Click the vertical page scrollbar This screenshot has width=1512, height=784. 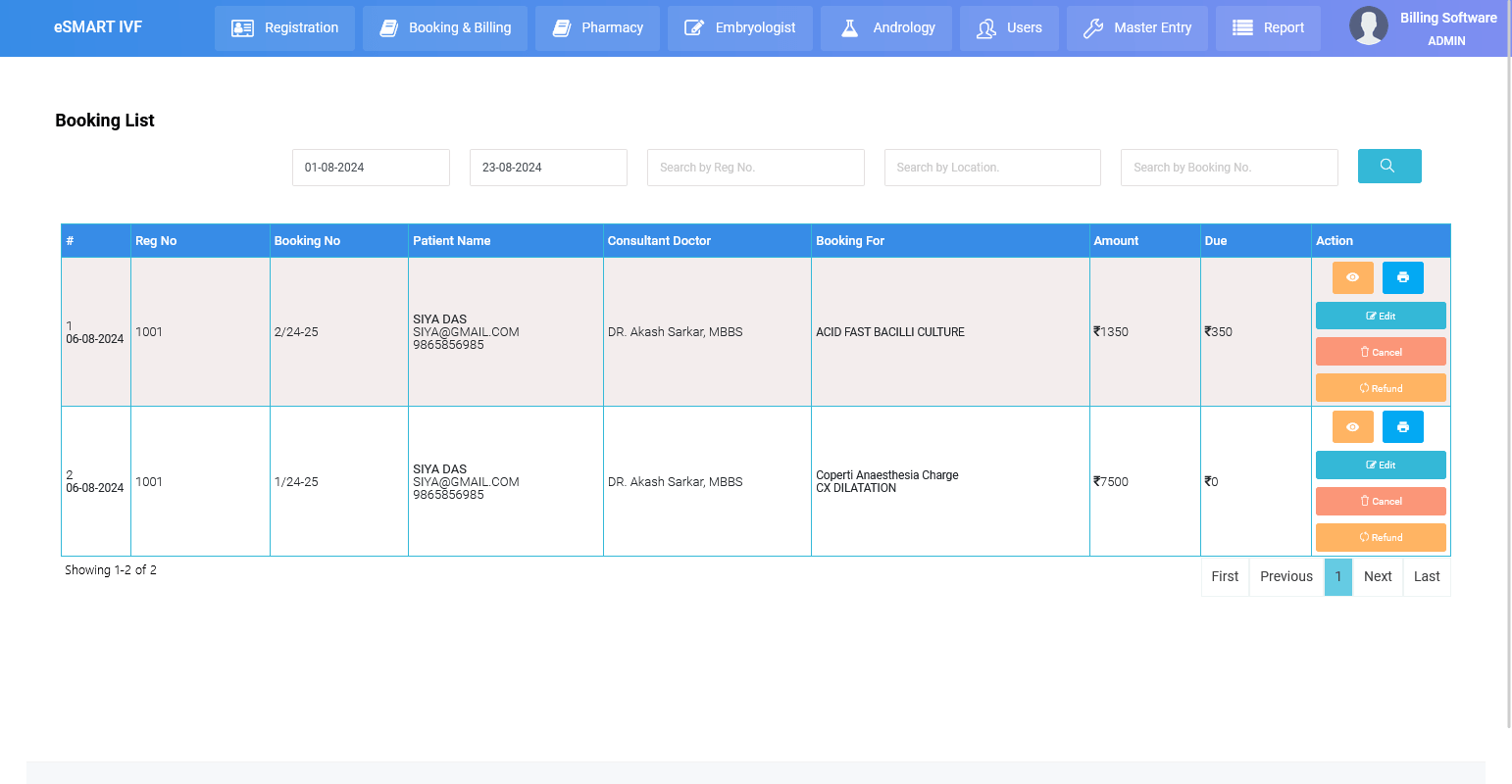[x=1508, y=392]
